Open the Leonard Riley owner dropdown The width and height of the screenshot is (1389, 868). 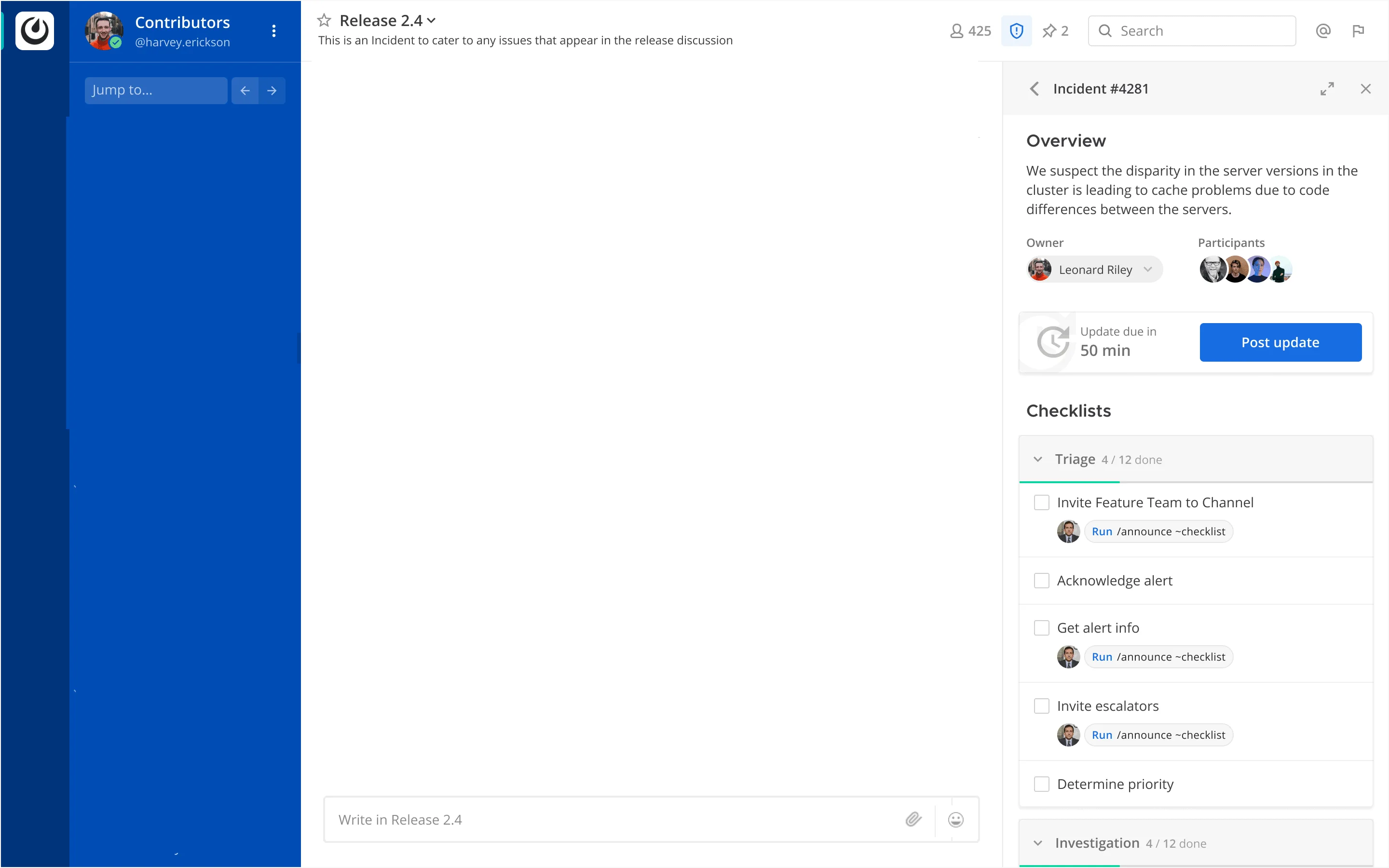tap(1094, 270)
